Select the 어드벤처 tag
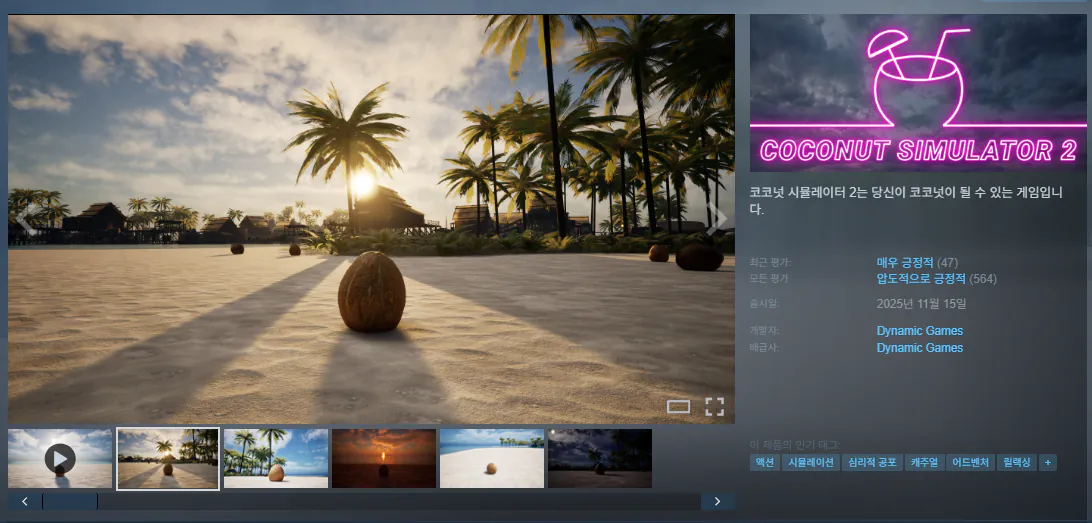This screenshot has width=1092, height=523. (970, 462)
